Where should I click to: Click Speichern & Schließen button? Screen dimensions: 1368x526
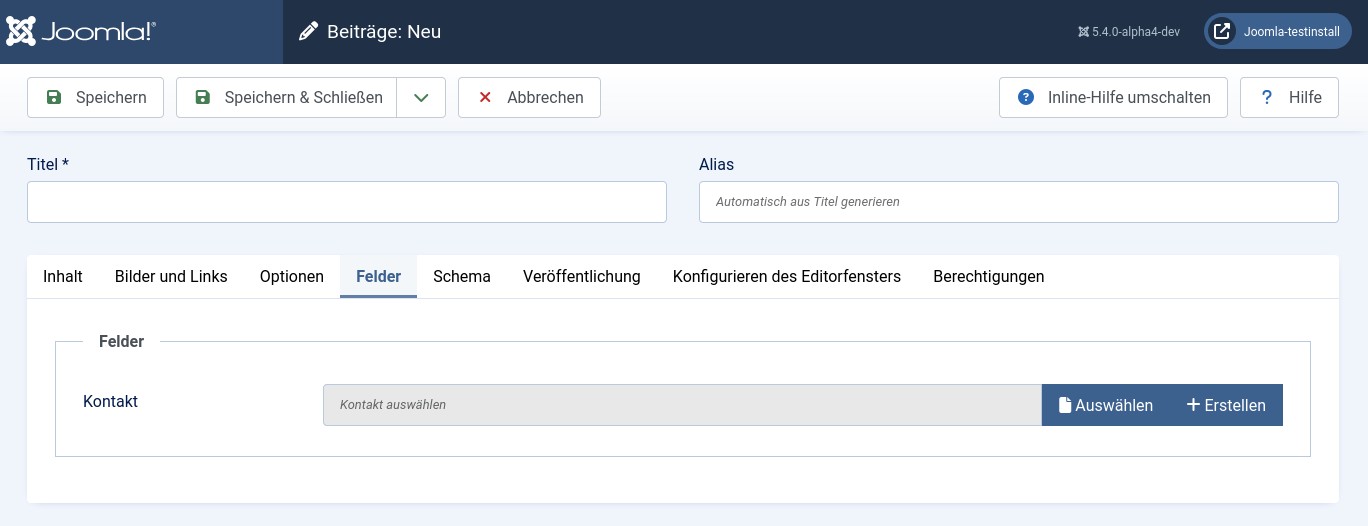pyautogui.click(x=287, y=98)
